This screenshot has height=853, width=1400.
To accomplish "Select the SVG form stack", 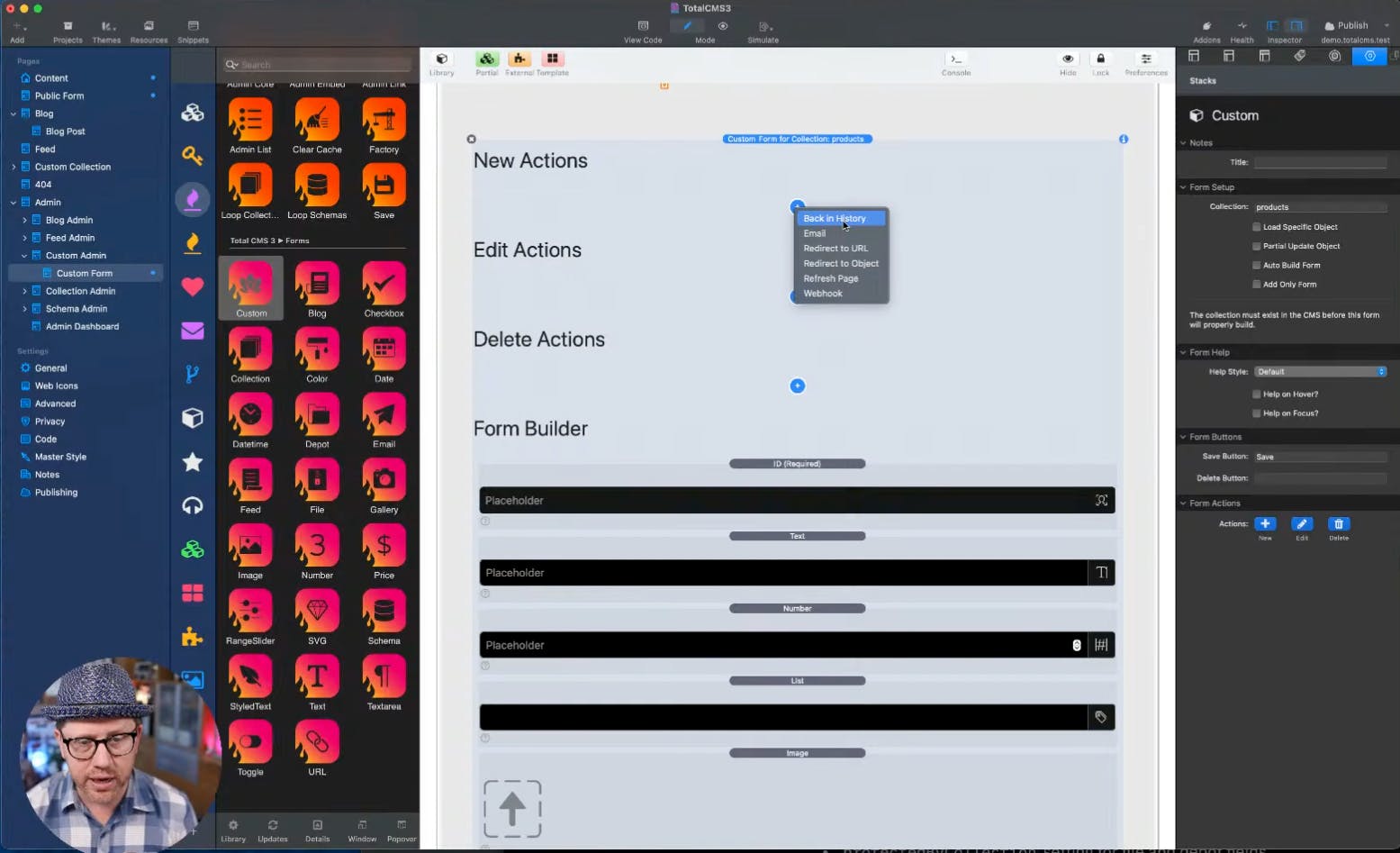I will pos(317,613).
